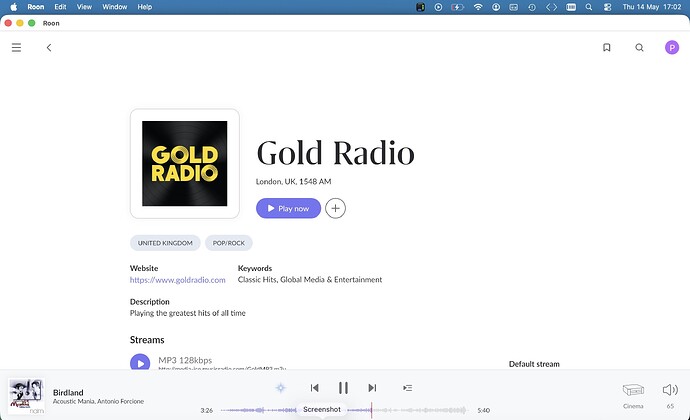Open the Roon application menu

point(36,7)
